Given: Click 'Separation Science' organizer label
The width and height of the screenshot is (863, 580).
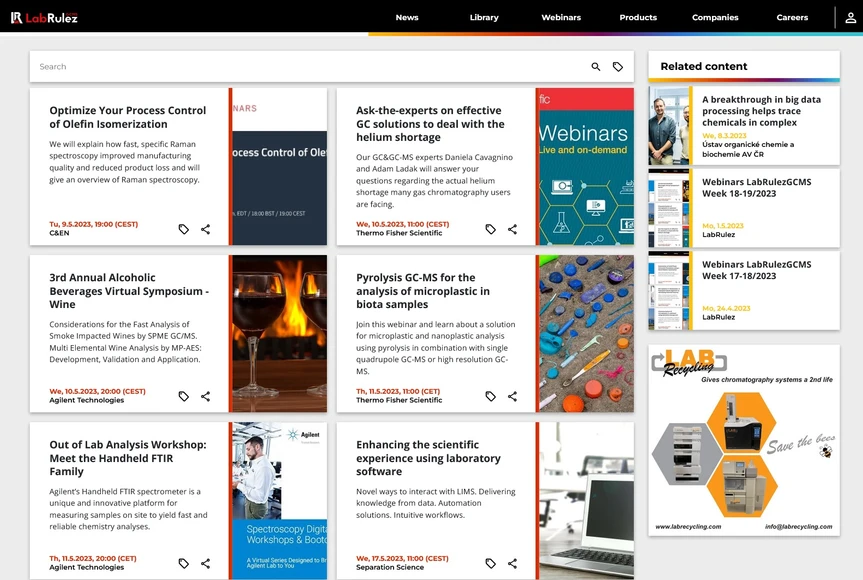Looking at the screenshot, I should 390,567.
